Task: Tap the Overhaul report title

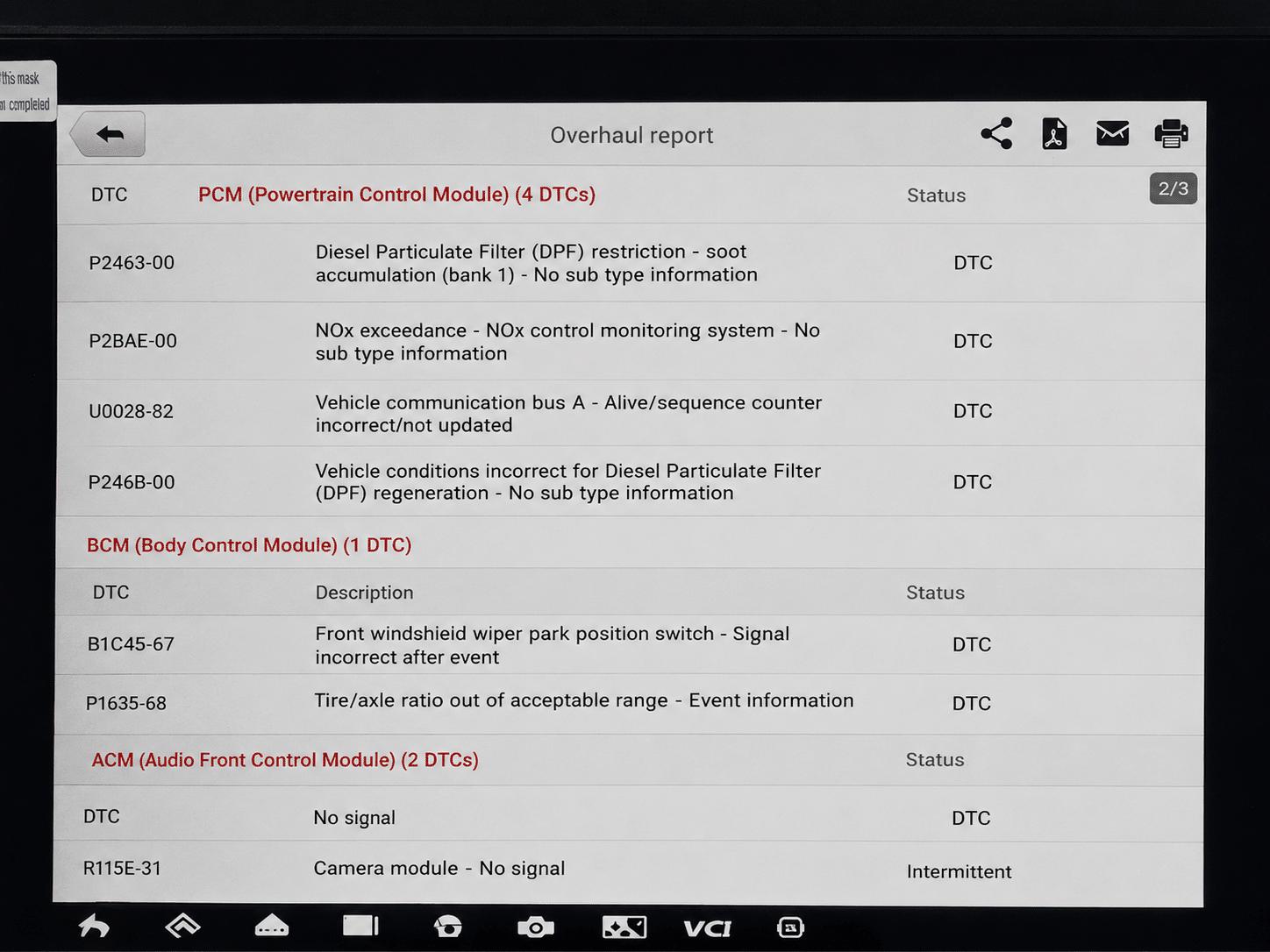Action: pyautogui.click(x=631, y=135)
